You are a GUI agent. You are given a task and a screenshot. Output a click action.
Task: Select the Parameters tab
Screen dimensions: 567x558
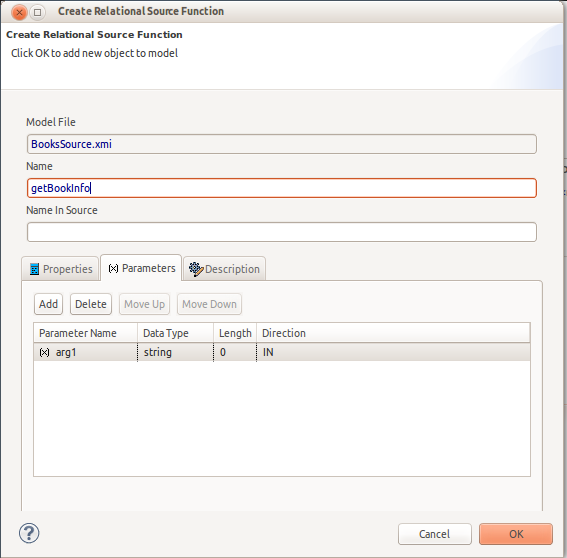141,268
